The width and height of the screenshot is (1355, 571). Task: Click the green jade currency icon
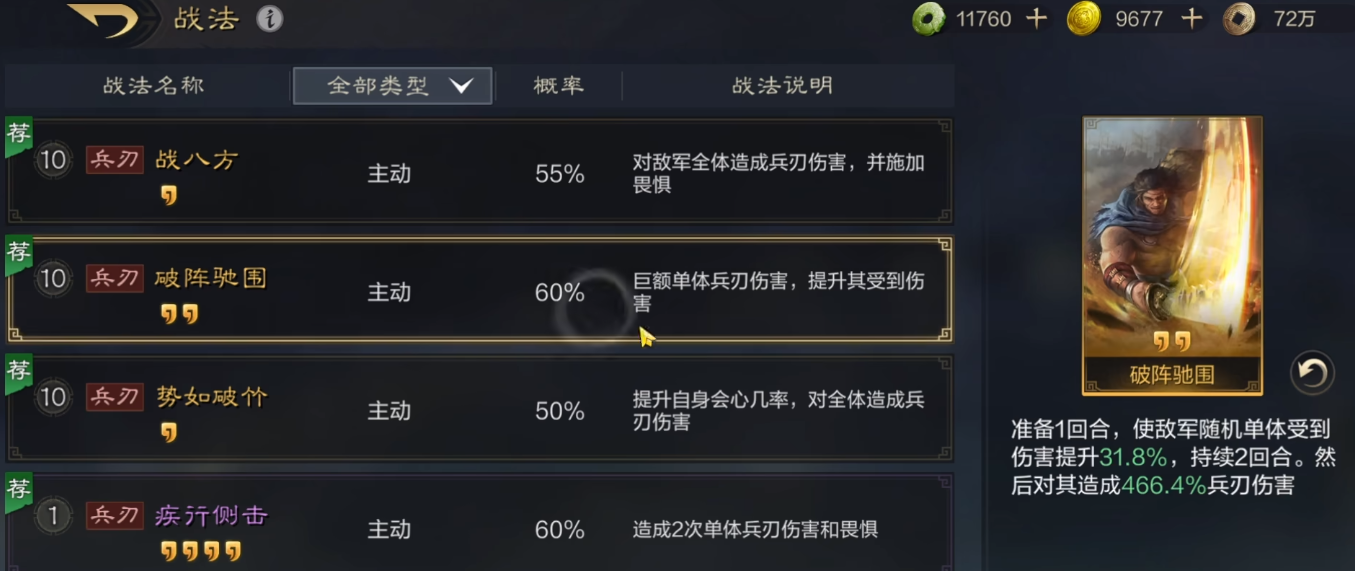pos(929,19)
